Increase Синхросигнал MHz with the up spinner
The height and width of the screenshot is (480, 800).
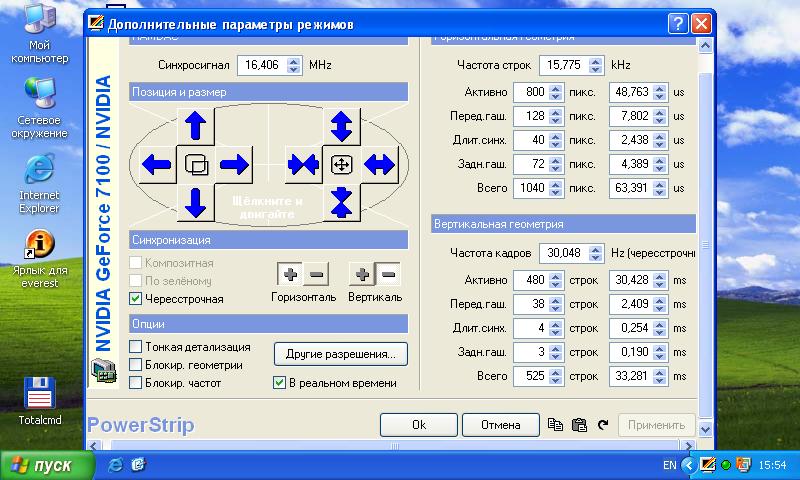tap(293, 60)
